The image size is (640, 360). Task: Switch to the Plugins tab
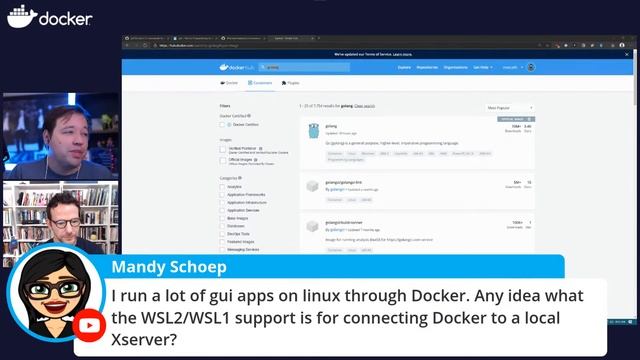pyautogui.click(x=291, y=83)
